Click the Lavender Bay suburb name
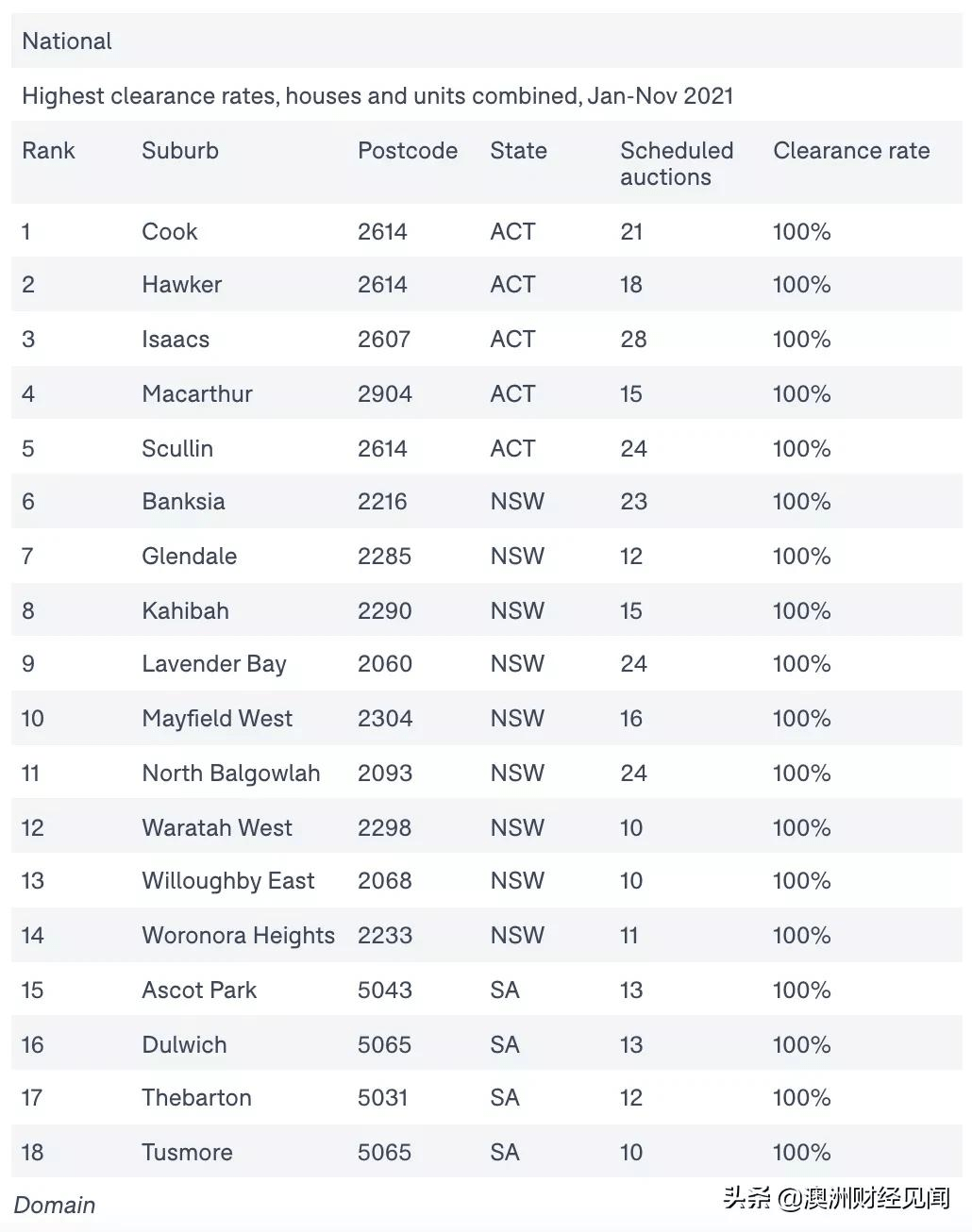Screen dimensions: 972x1232 pos(213,664)
